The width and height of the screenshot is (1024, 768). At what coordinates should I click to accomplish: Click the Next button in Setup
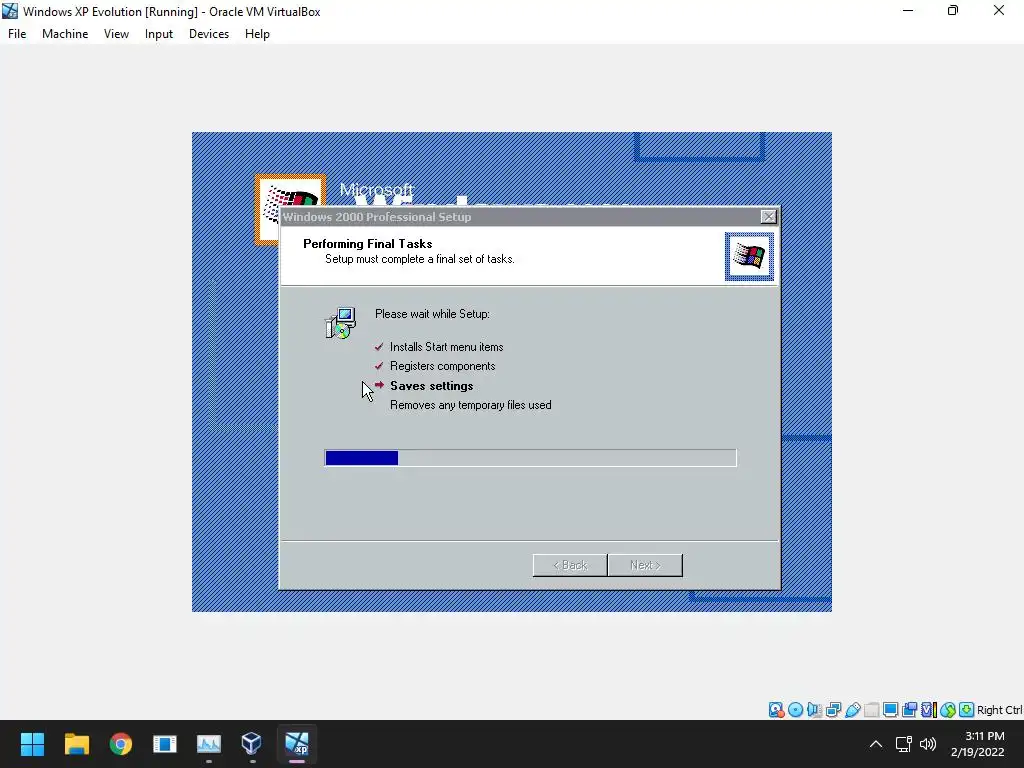[x=645, y=565]
